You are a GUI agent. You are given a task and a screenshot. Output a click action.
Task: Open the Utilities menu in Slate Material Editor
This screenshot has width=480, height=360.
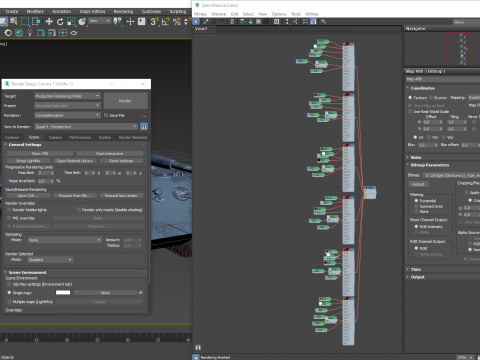pyautogui.click(x=312, y=14)
